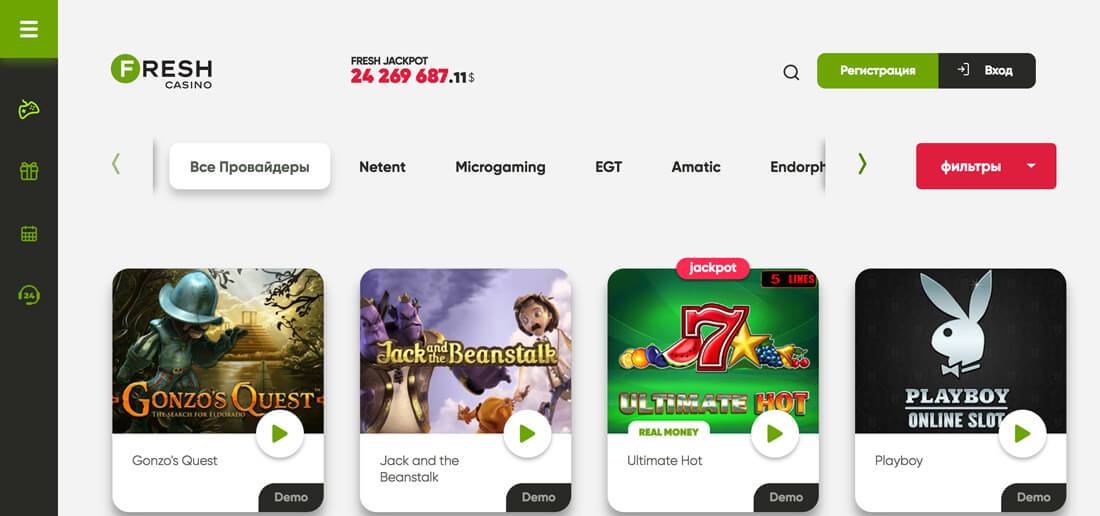Open the hamburger menu in the sidebar

pyautogui.click(x=29, y=29)
